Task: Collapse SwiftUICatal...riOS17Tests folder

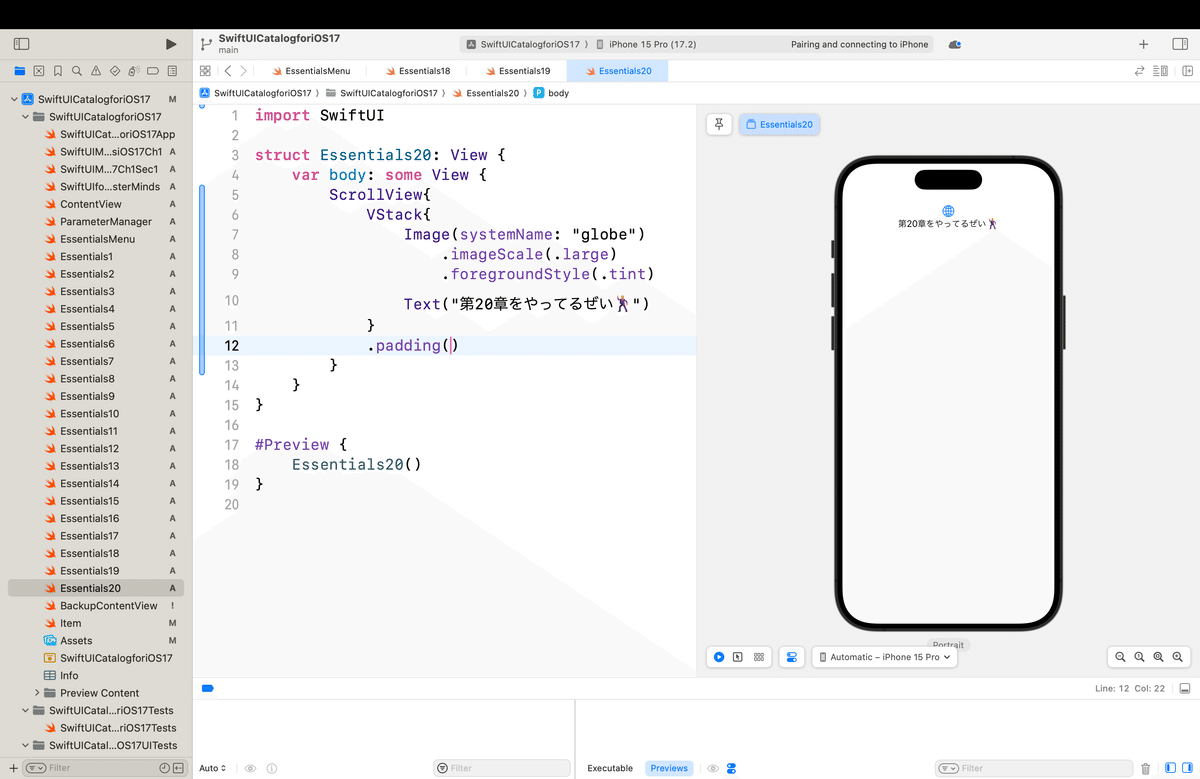Action: tap(26, 710)
